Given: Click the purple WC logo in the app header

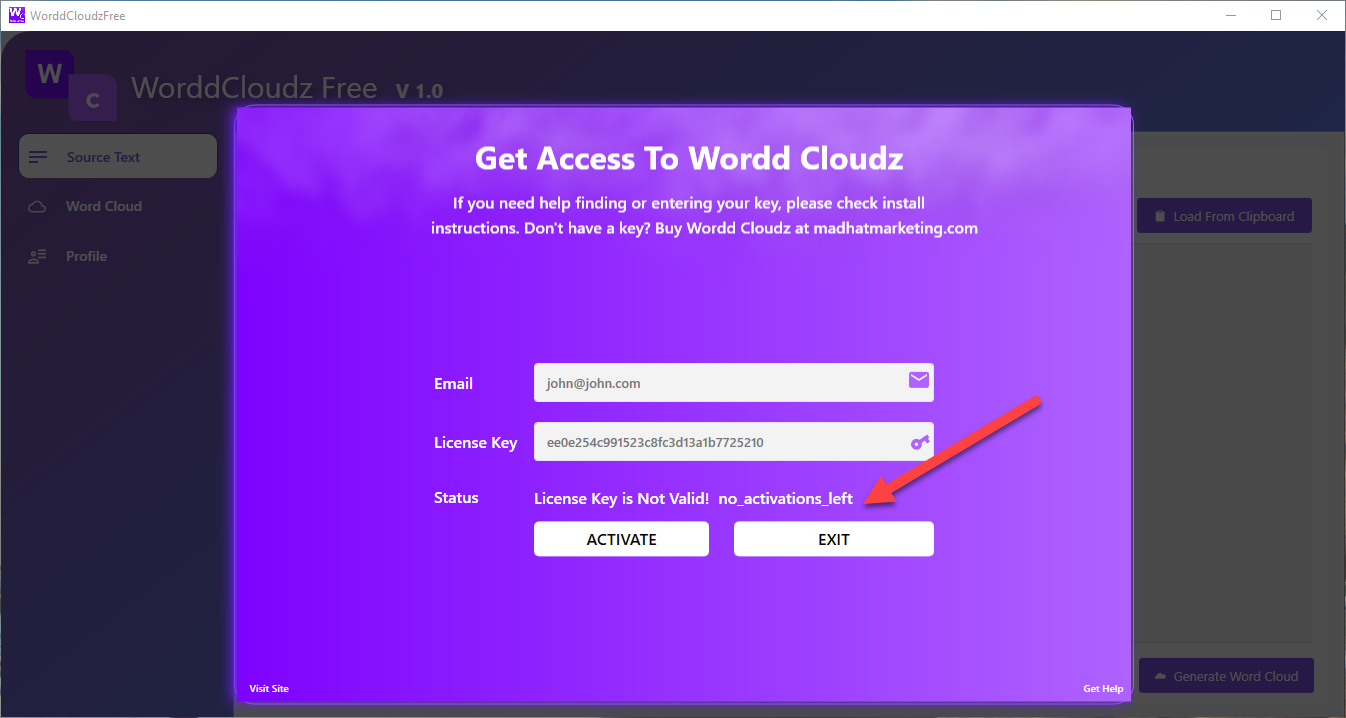Looking at the screenshot, I should tap(69, 85).
